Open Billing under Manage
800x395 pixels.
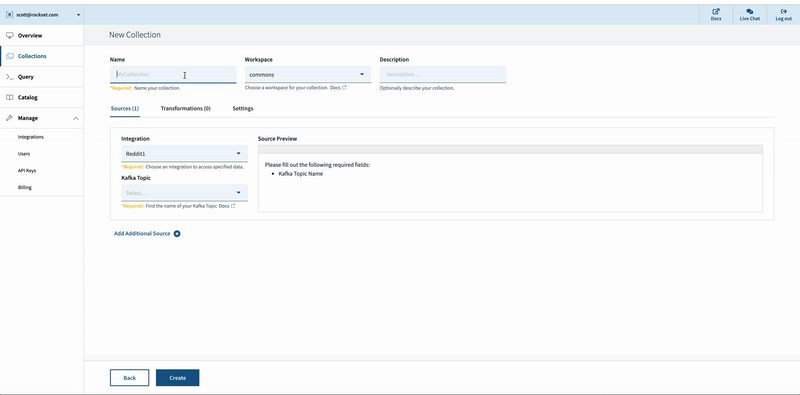point(24,187)
